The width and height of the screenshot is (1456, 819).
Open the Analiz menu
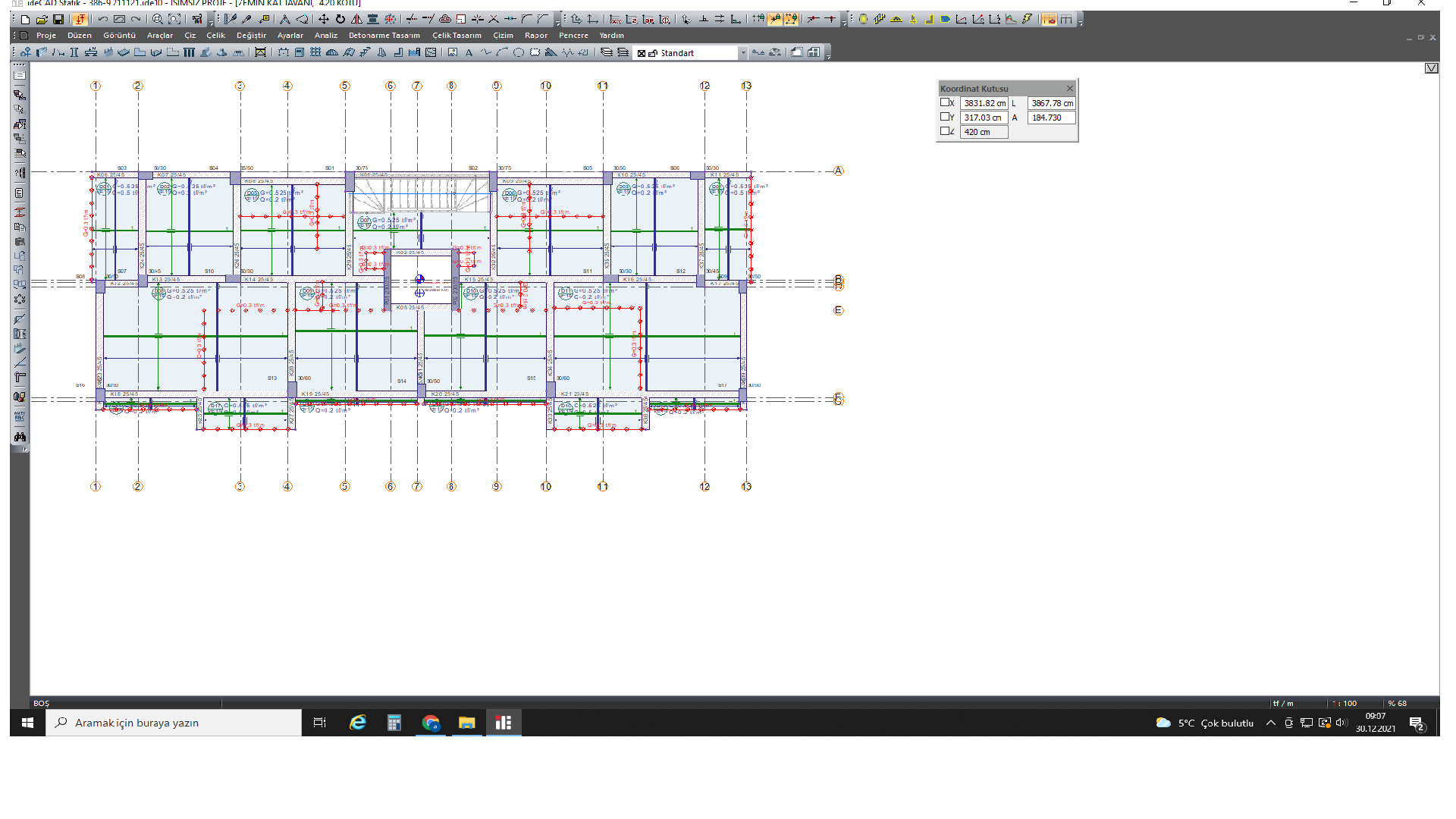pos(326,36)
